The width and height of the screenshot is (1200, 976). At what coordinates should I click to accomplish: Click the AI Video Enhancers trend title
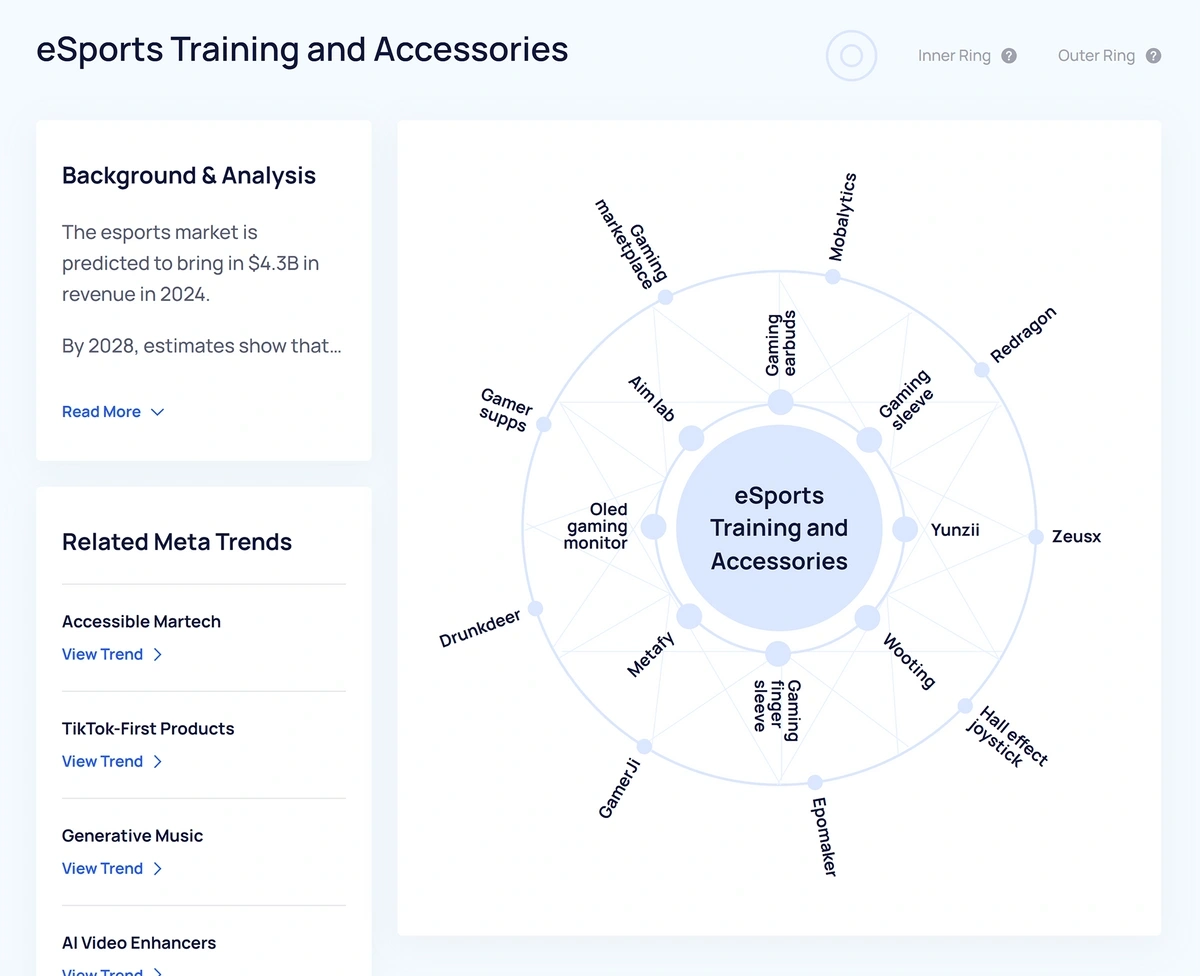(x=139, y=942)
